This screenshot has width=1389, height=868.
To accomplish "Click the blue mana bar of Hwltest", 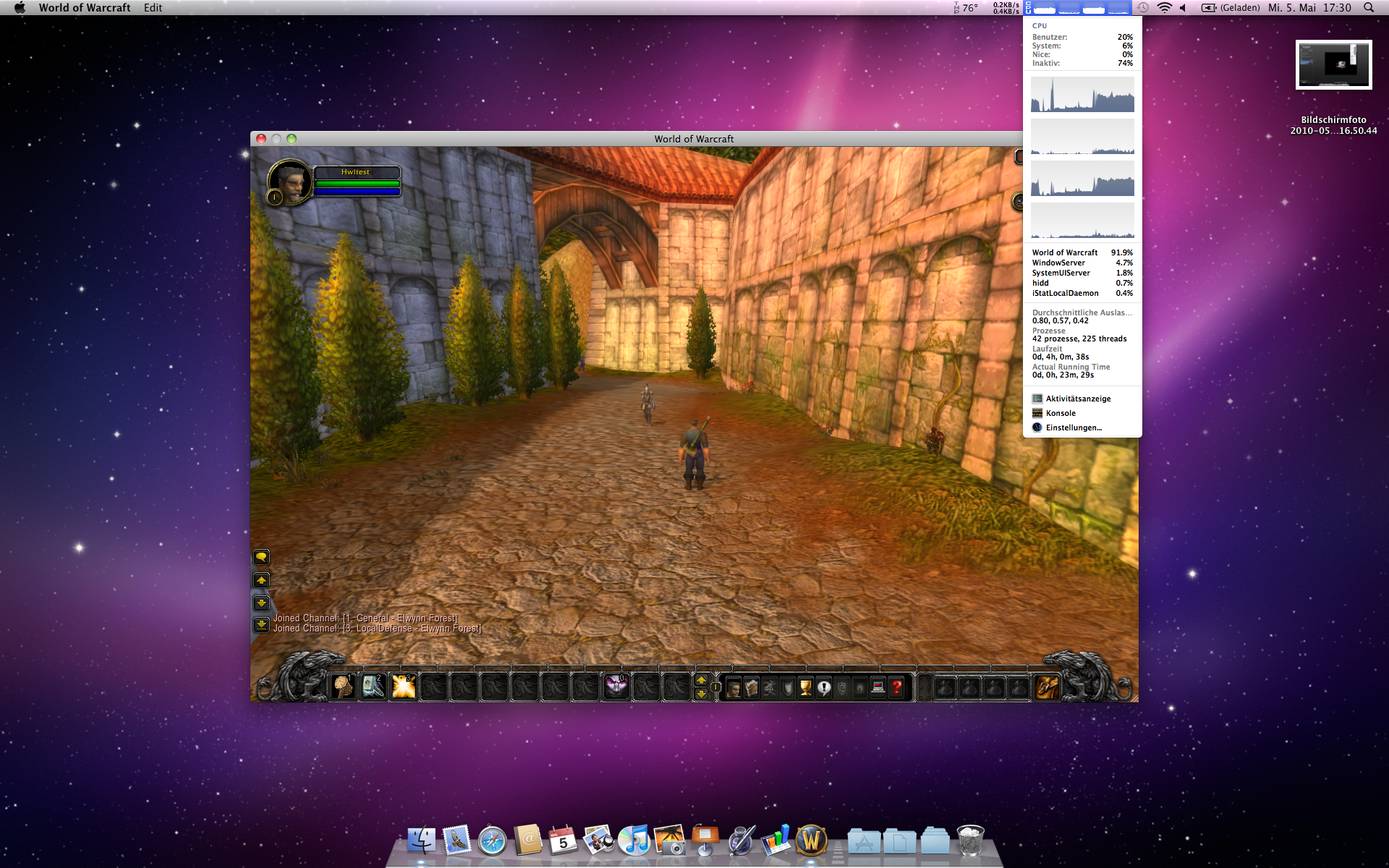I will [x=357, y=192].
